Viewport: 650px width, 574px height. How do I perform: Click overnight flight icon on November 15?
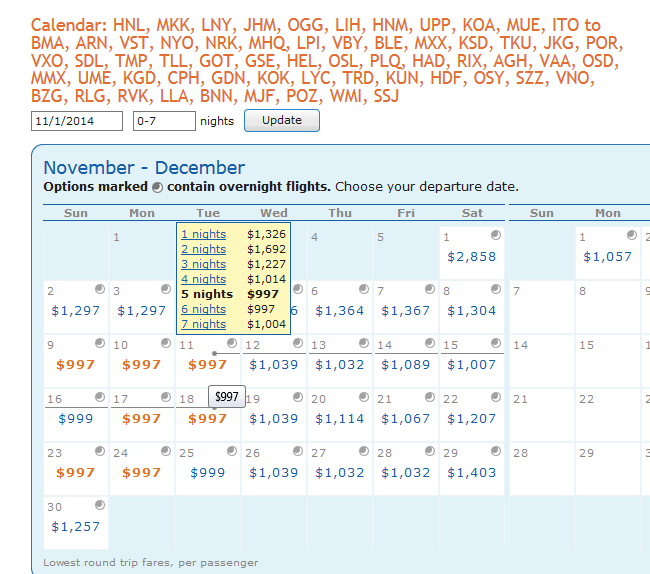point(496,343)
